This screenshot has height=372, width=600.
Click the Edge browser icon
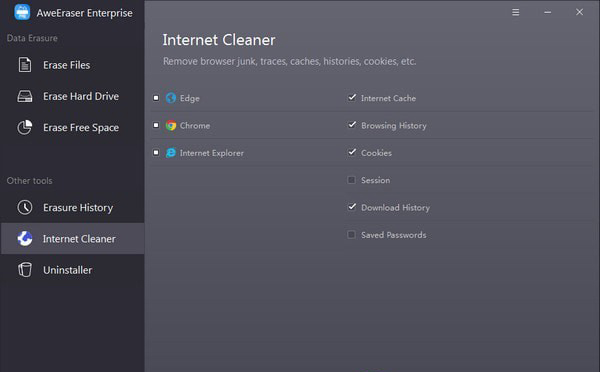click(x=171, y=98)
